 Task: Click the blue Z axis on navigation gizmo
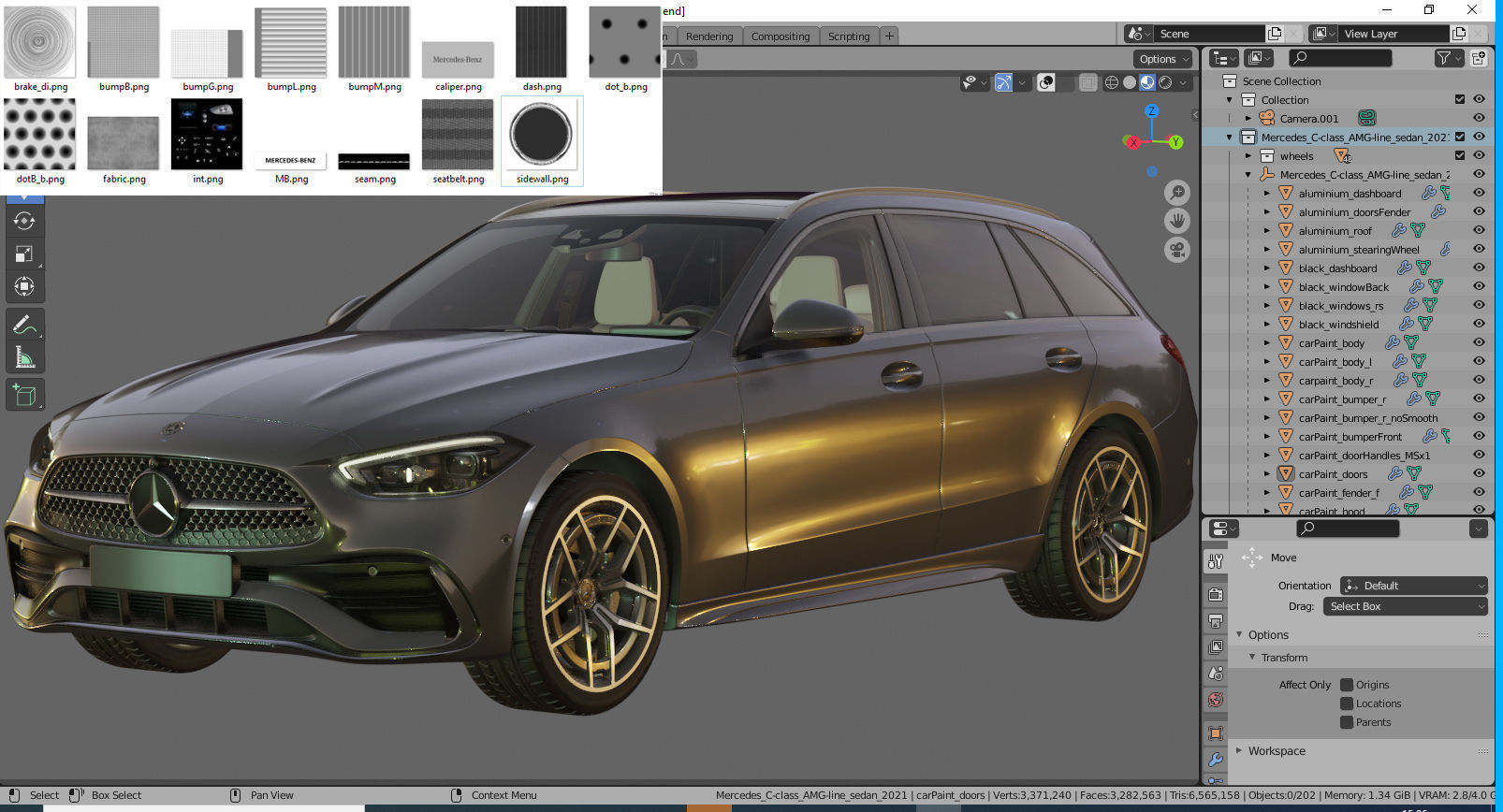tap(1152, 111)
